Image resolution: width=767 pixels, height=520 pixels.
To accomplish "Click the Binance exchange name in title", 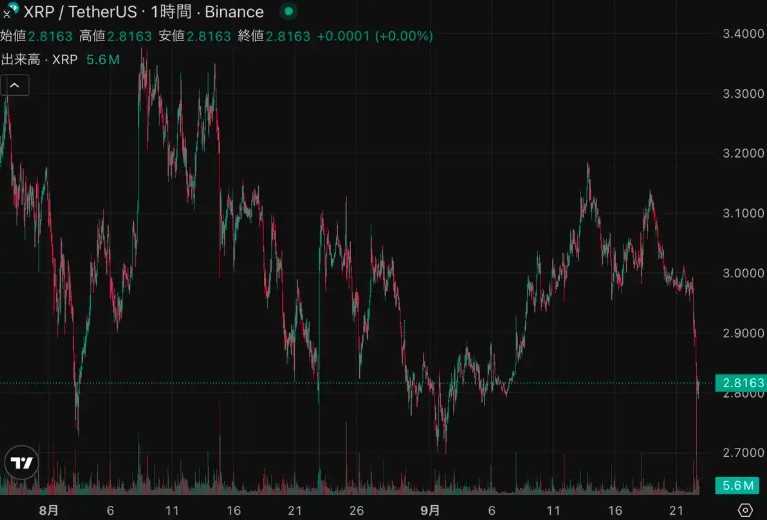I will [234, 12].
